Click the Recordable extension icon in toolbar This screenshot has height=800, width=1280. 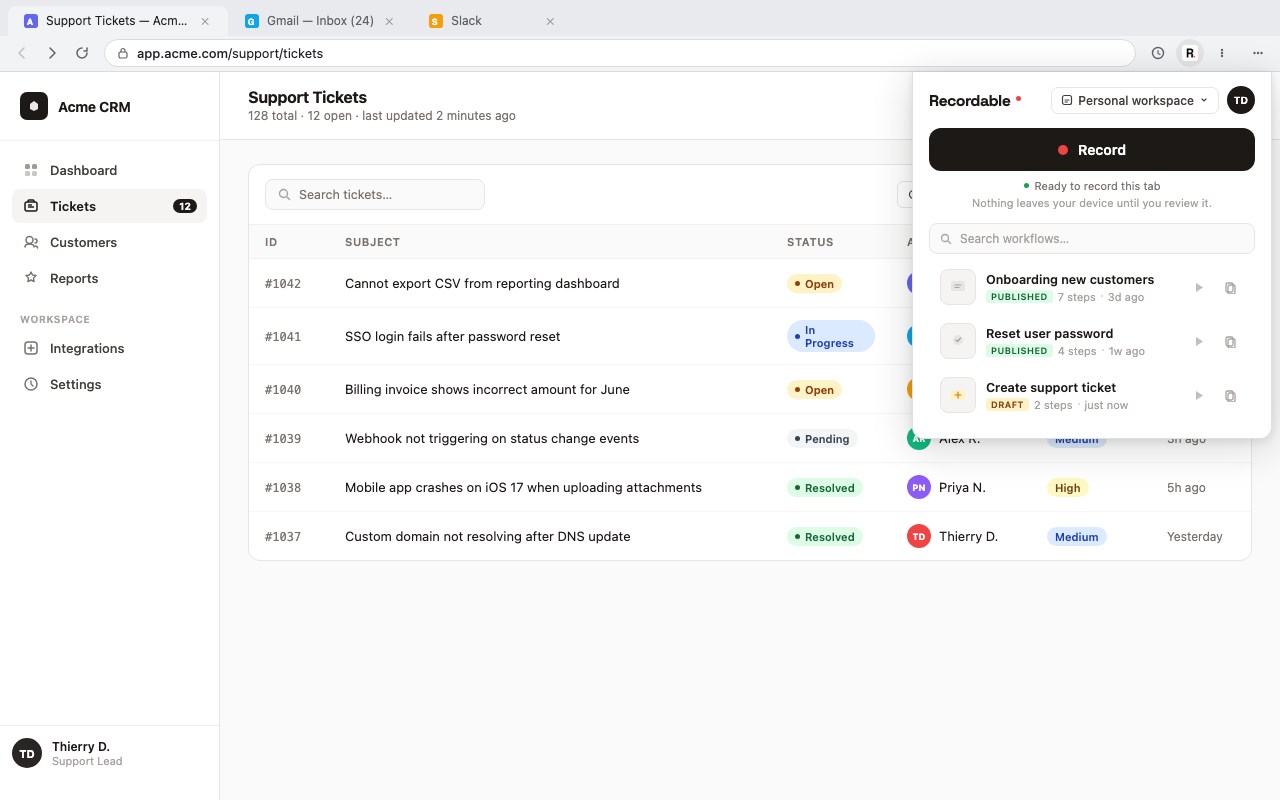[x=1190, y=53]
